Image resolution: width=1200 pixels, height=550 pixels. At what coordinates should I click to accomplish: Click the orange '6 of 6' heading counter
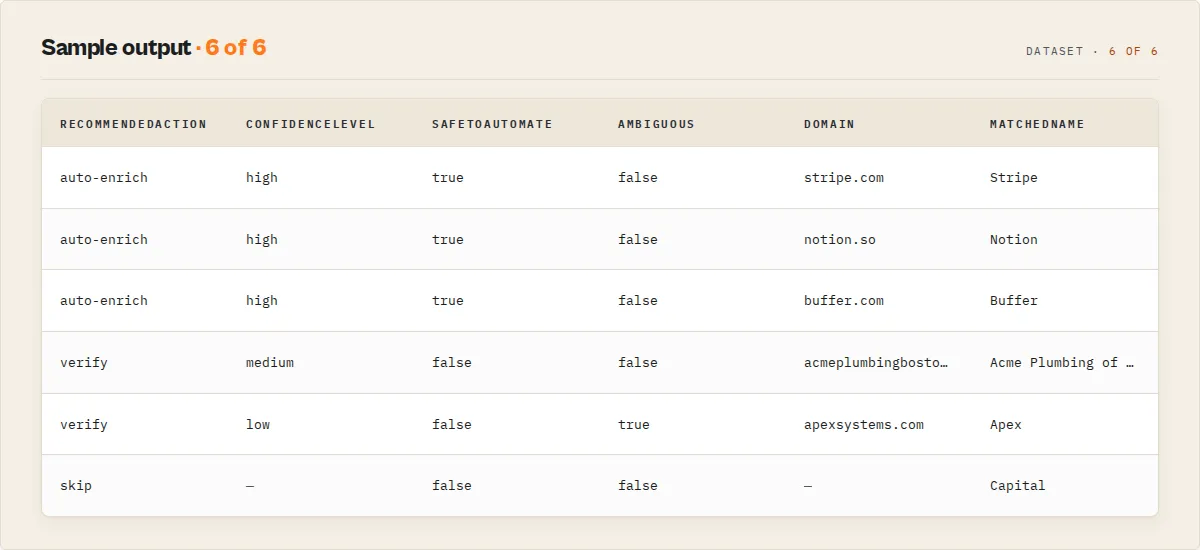pyautogui.click(x=236, y=47)
